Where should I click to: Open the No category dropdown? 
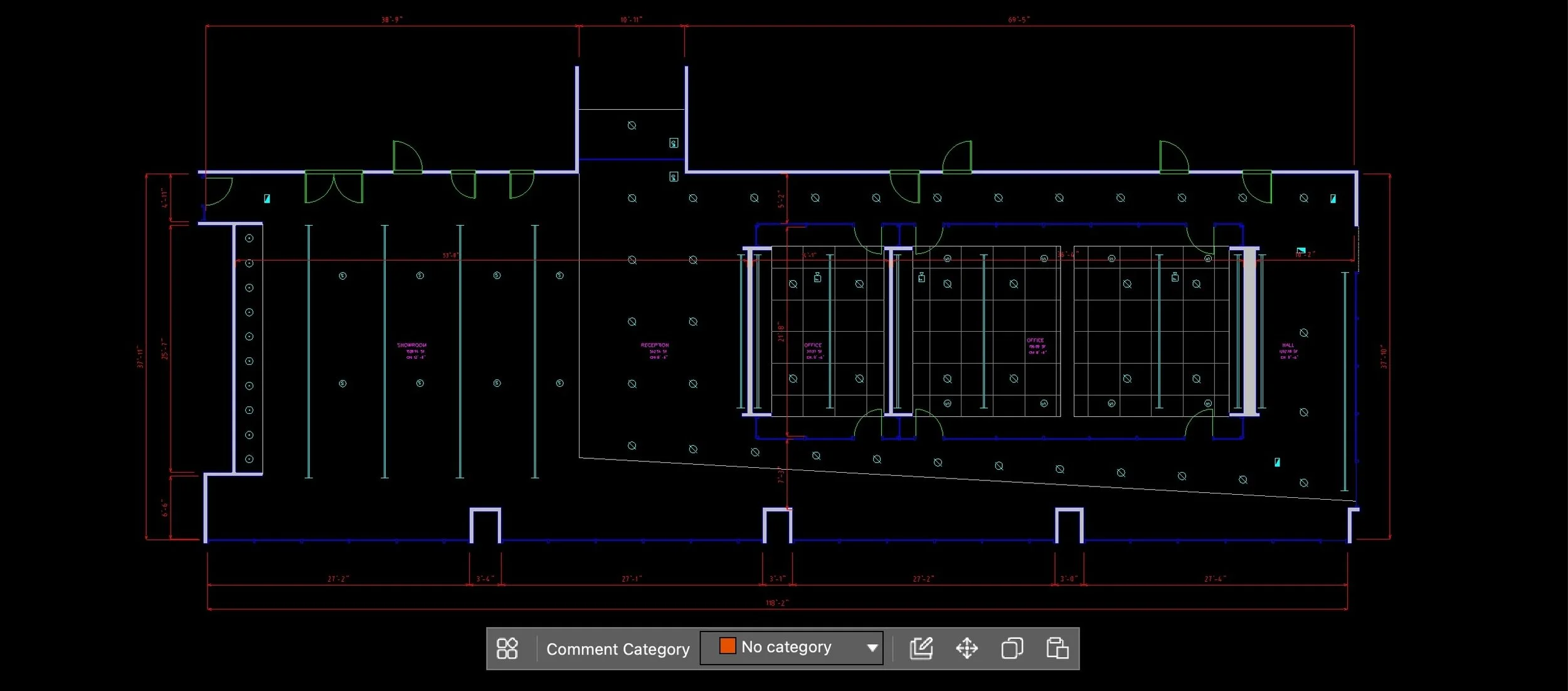(x=790, y=647)
